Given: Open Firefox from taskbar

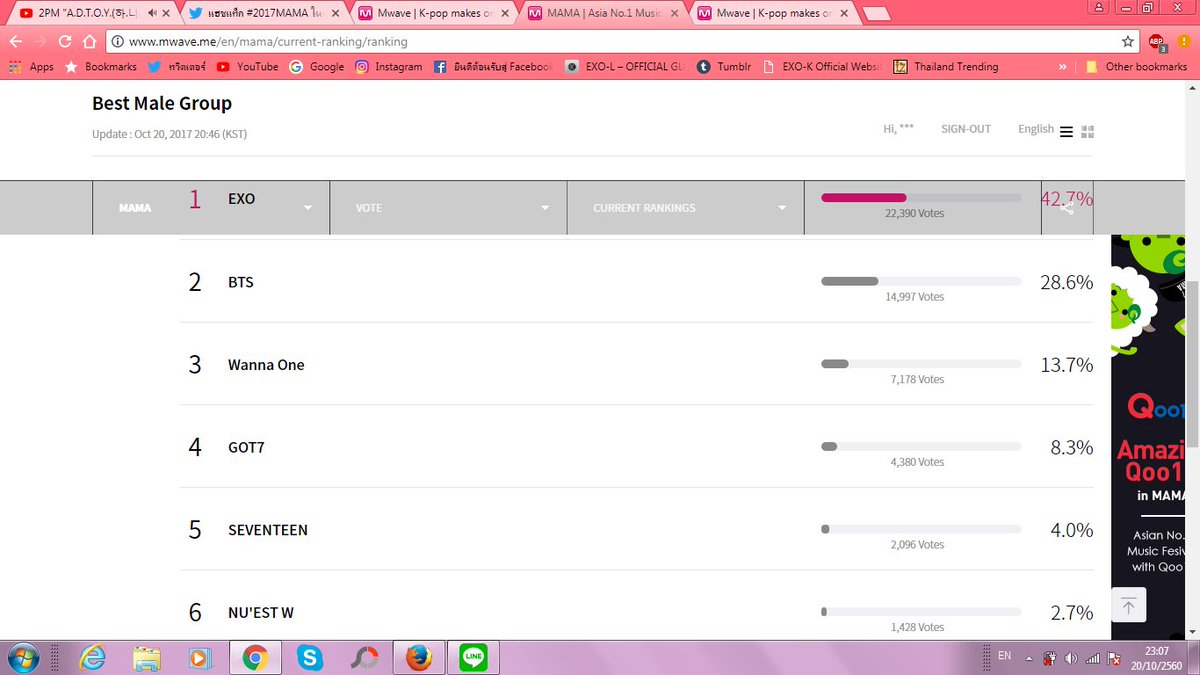Looking at the screenshot, I should [x=418, y=657].
